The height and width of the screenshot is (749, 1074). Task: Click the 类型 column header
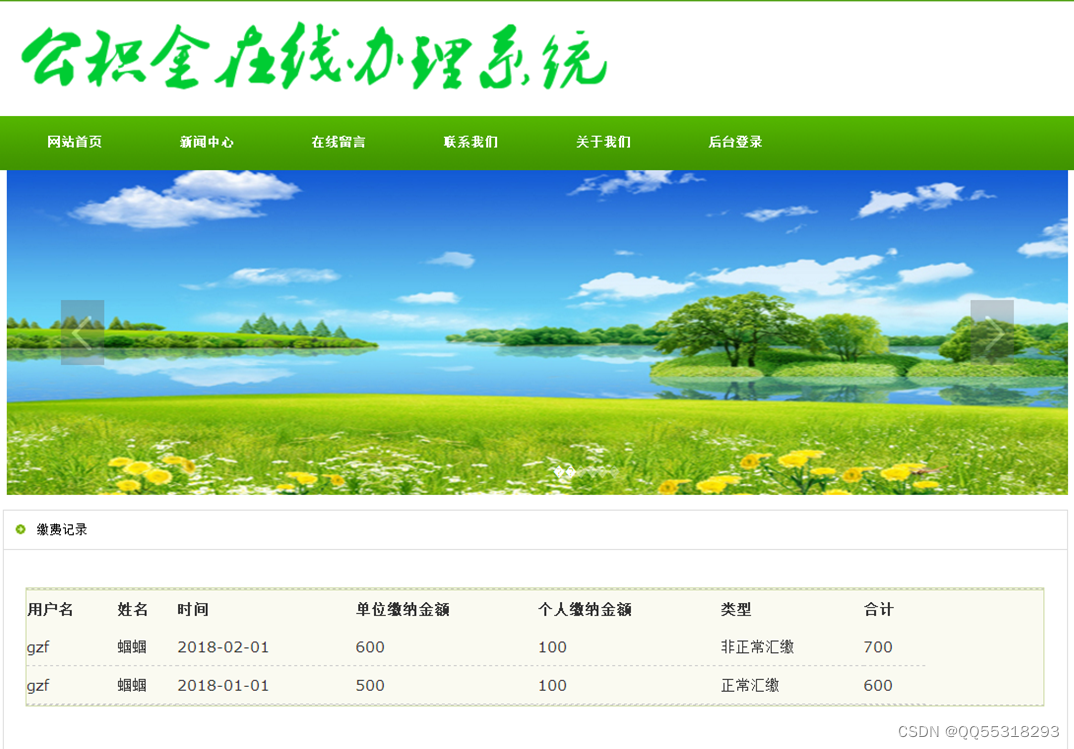click(x=736, y=609)
